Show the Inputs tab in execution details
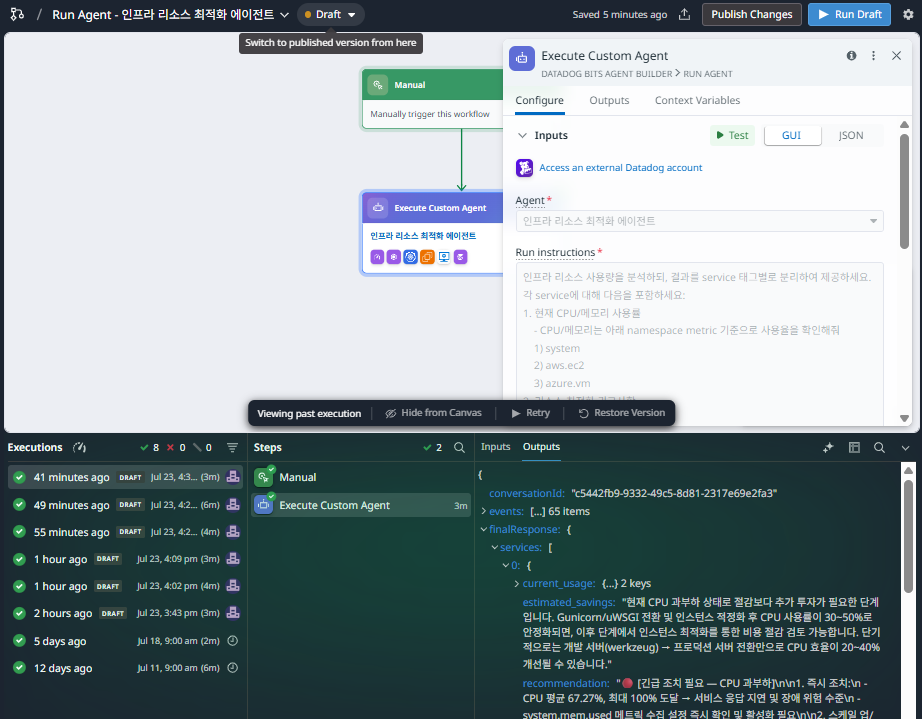922x719 pixels. tap(496, 447)
